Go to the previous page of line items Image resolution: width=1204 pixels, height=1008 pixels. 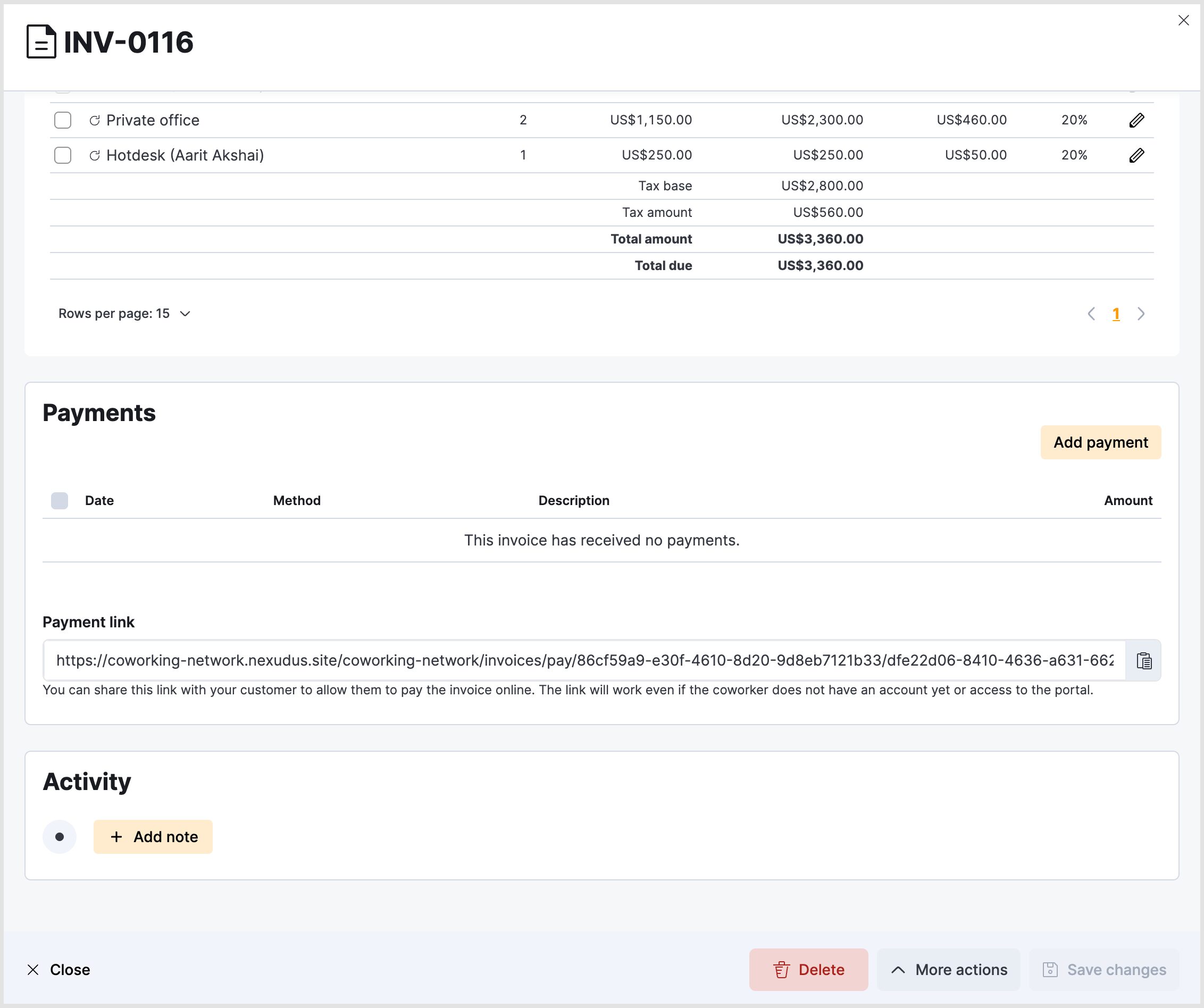coord(1092,314)
